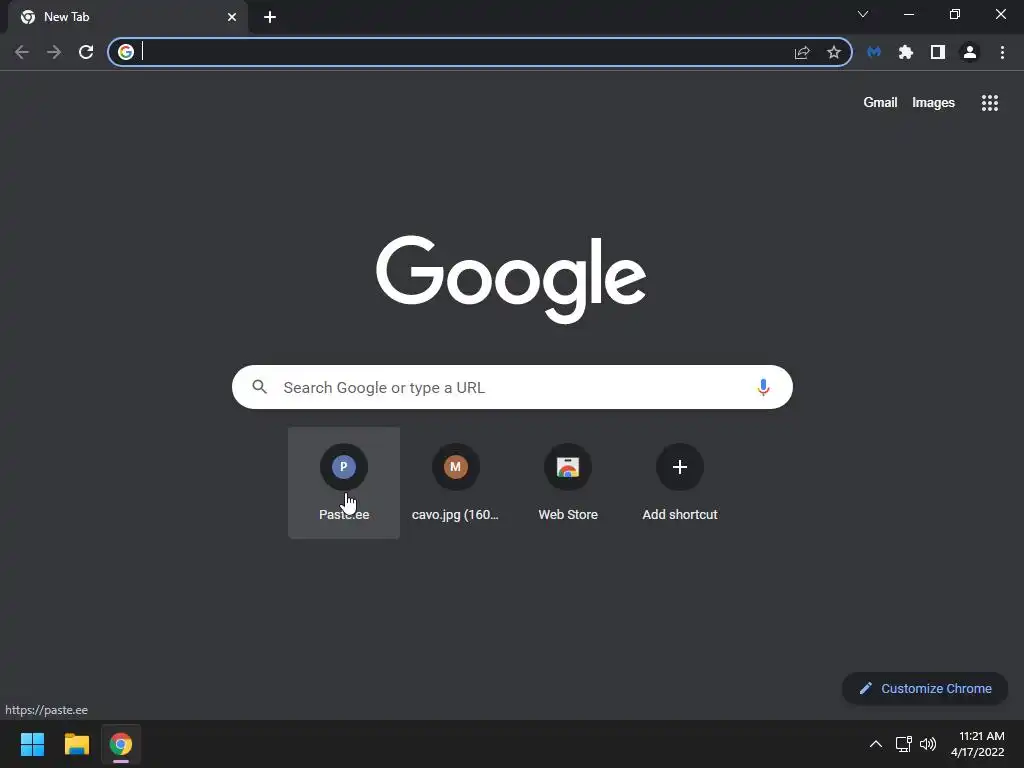Click the magnifier icon in search box
Image resolution: width=1024 pixels, height=768 pixels.
pyautogui.click(x=259, y=387)
